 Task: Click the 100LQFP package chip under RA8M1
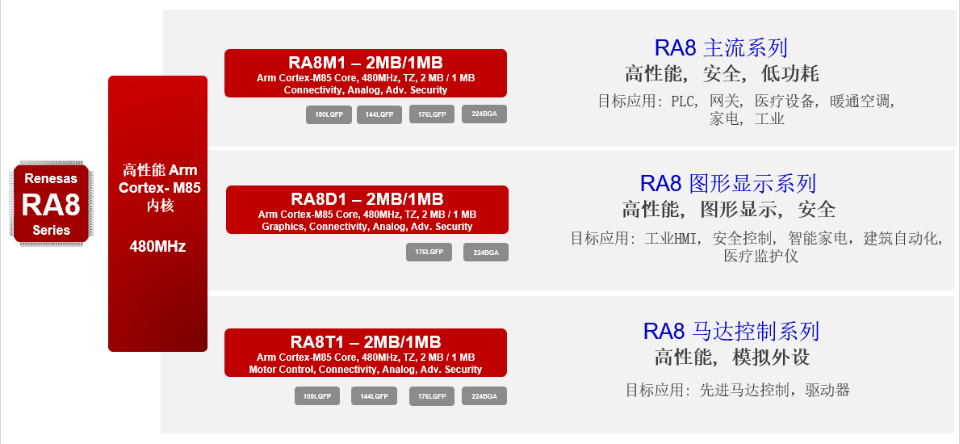pyautogui.click(x=329, y=115)
